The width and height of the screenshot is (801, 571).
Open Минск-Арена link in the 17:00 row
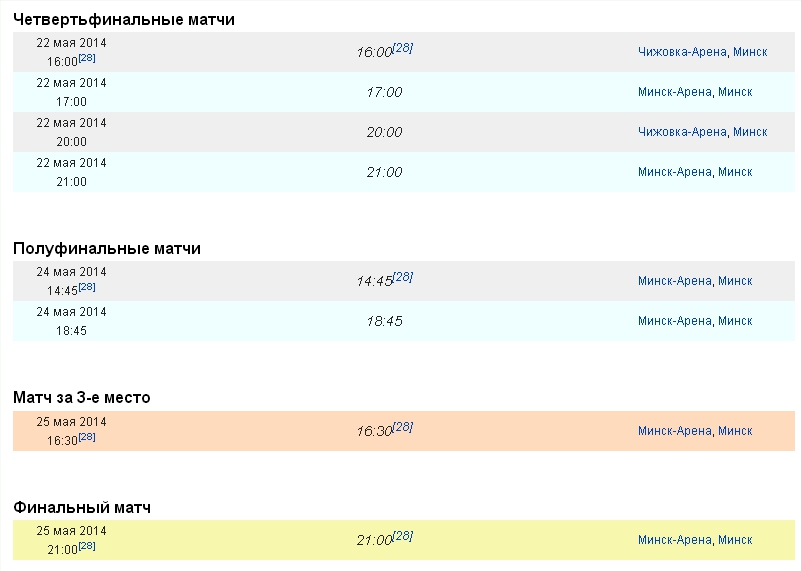click(x=674, y=92)
